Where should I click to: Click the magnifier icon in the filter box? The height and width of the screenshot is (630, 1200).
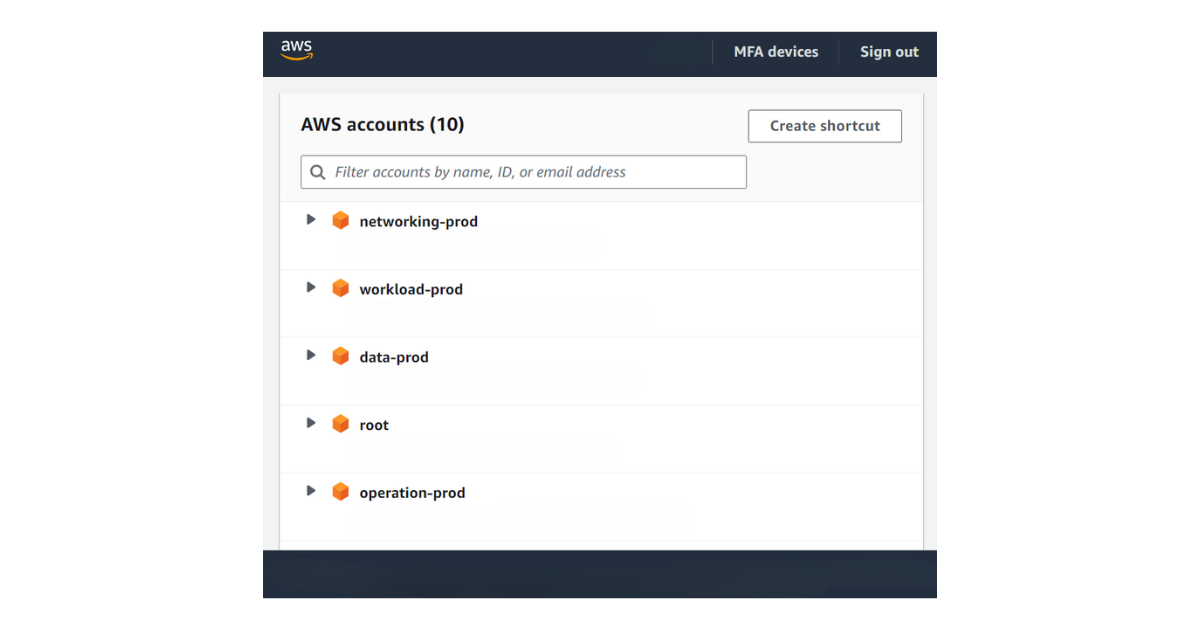coord(318,172)
